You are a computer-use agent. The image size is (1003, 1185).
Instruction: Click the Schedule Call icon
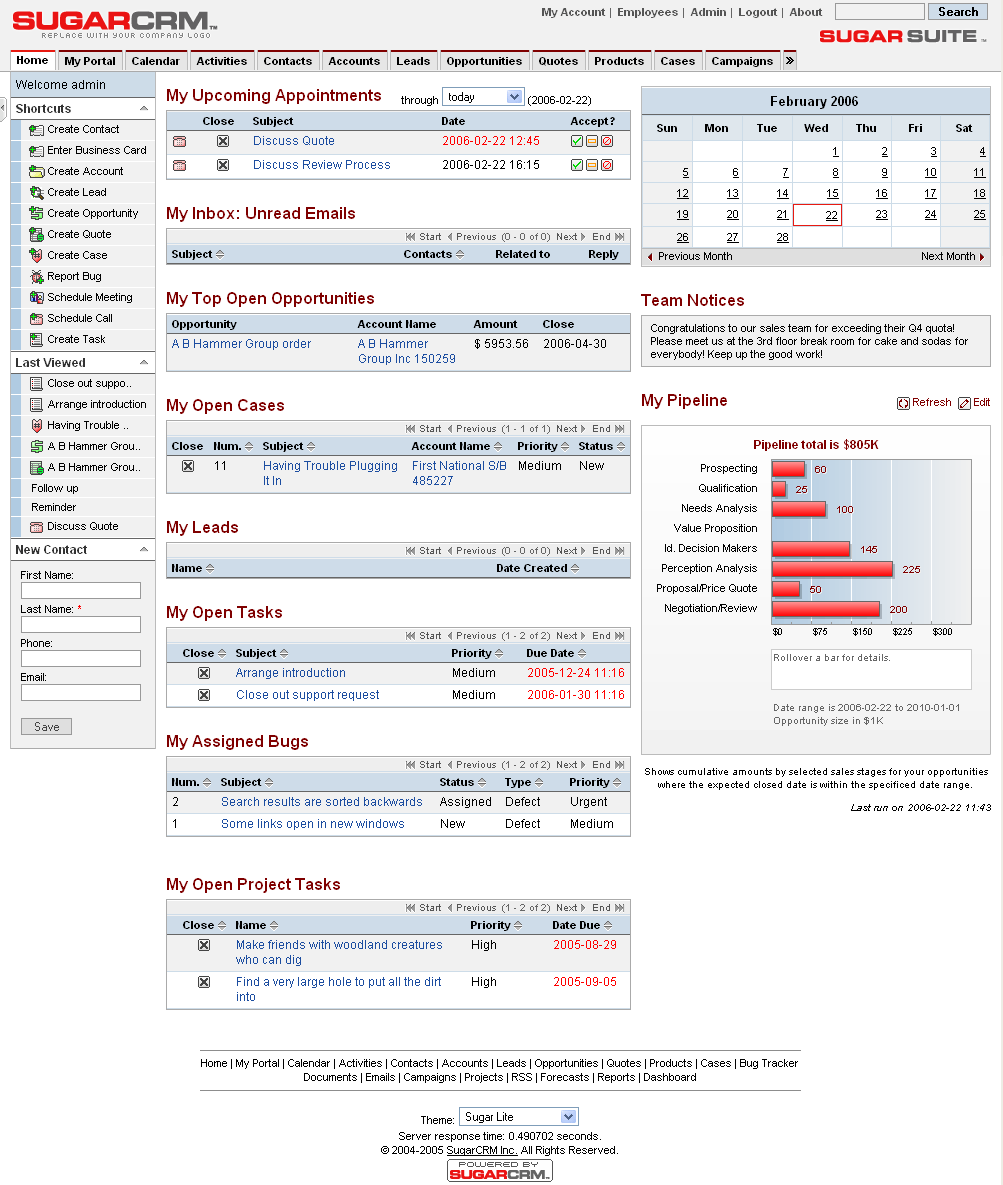(x=36, y=319)
